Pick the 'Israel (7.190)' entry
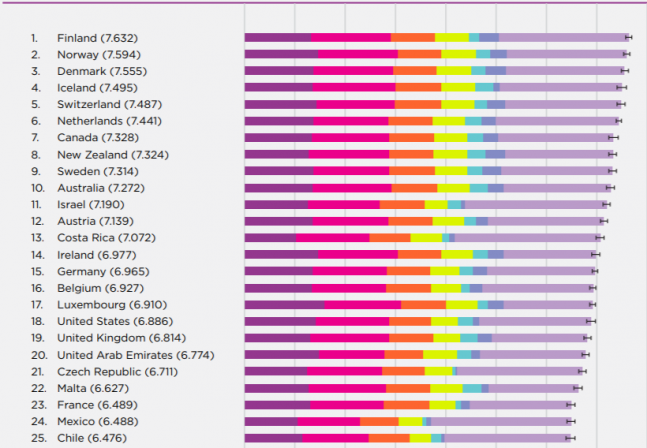 [x=91, y=204]
